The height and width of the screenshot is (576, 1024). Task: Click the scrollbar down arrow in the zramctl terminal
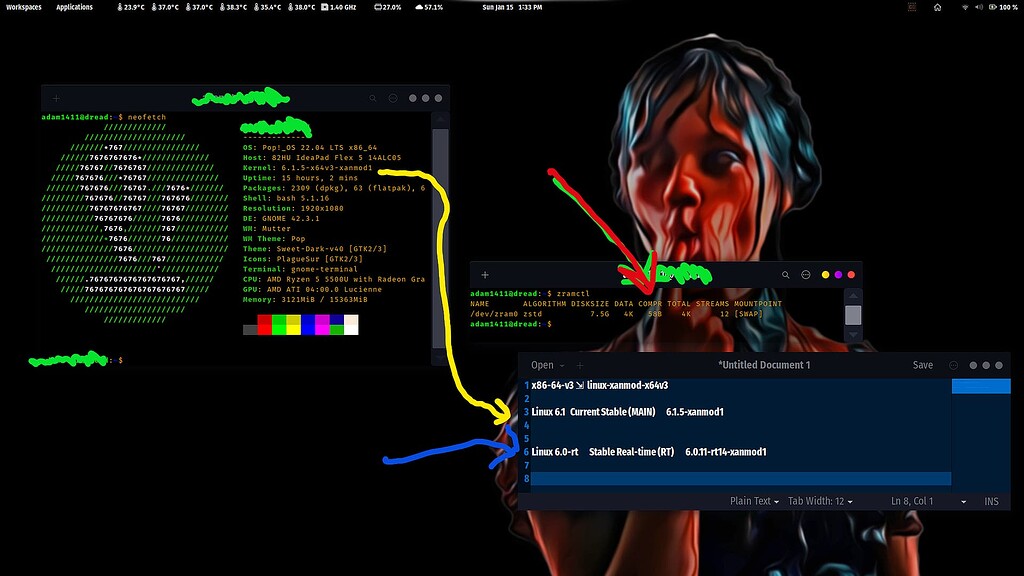(854, 335)
